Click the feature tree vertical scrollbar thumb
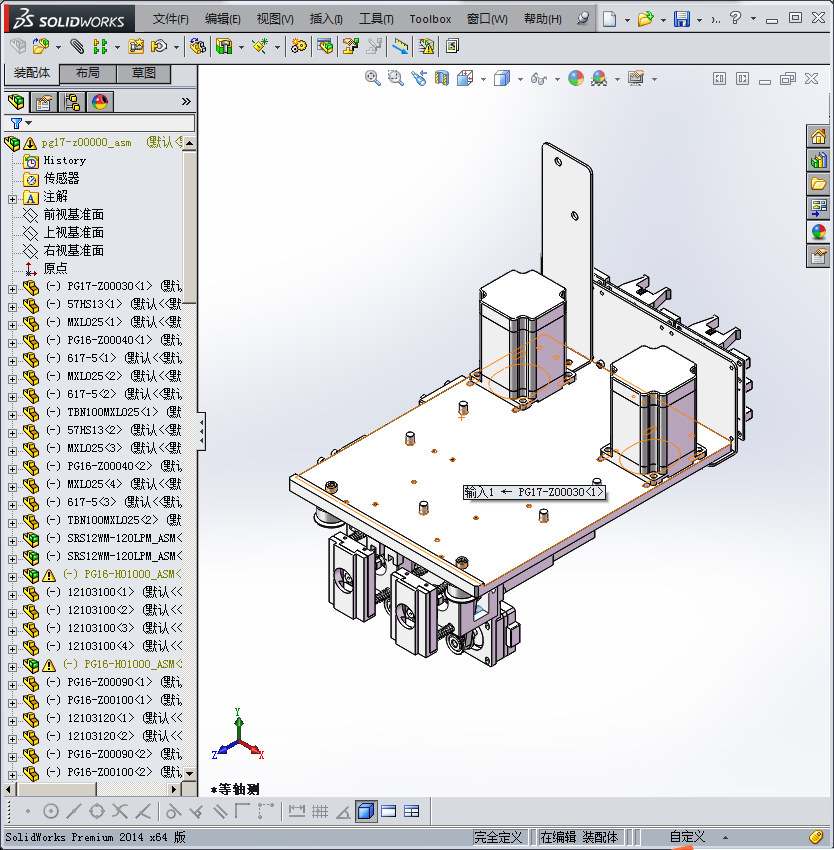This screenshot has width=834, height=850. pos(190,227)
